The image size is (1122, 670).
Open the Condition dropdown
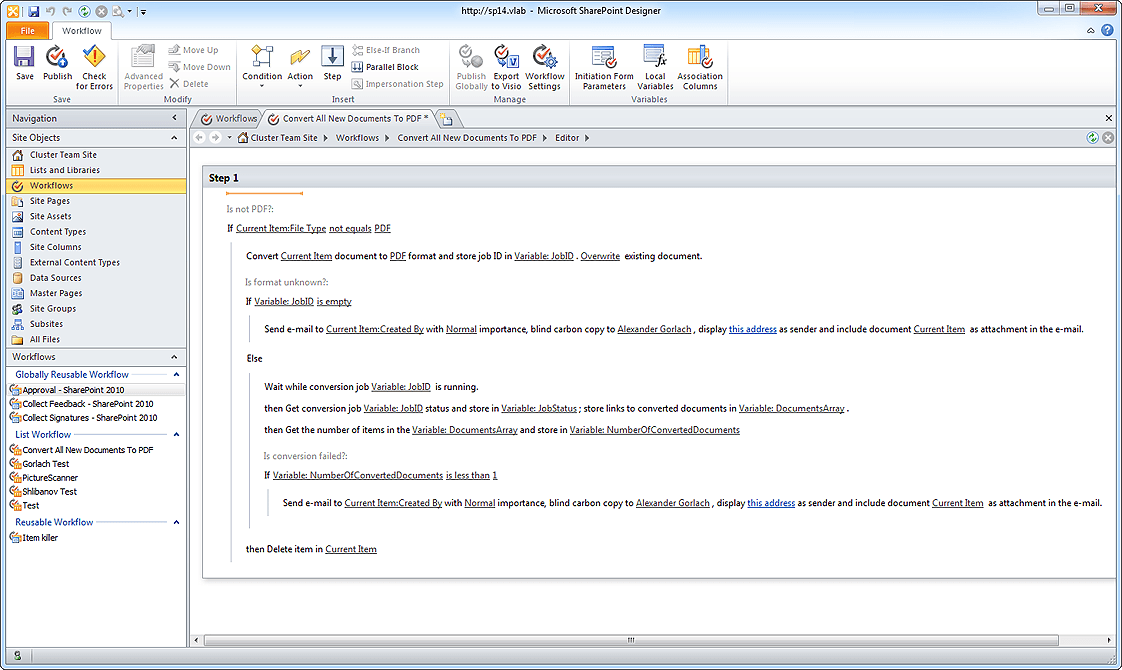(x=262, y=67)
